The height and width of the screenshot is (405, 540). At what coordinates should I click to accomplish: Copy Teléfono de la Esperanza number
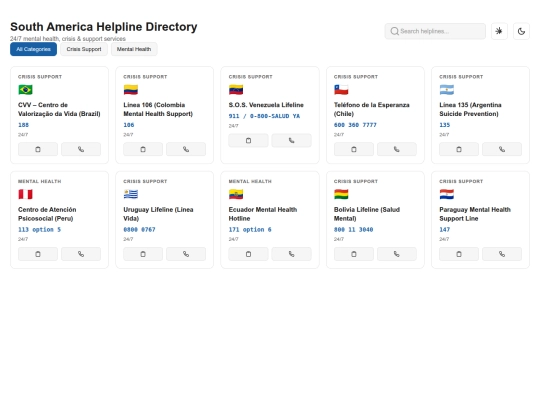(x=354, y=149)
